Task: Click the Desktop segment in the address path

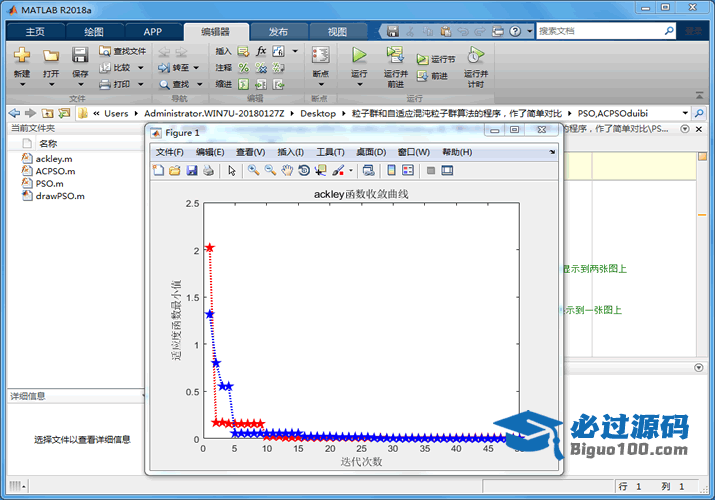Action: point(318,113)
